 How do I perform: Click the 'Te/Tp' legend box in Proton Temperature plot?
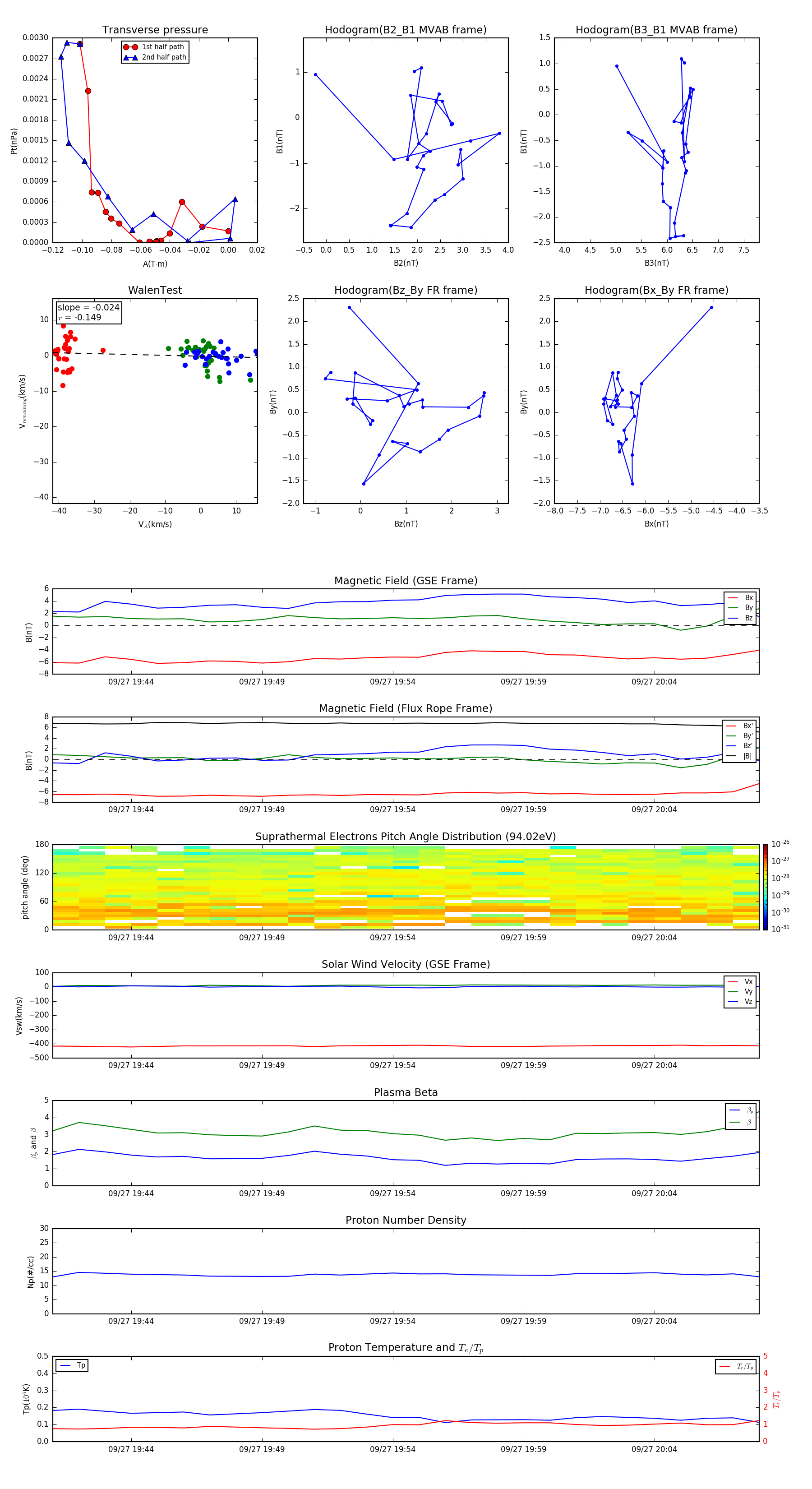click(x=735, y=1366)
